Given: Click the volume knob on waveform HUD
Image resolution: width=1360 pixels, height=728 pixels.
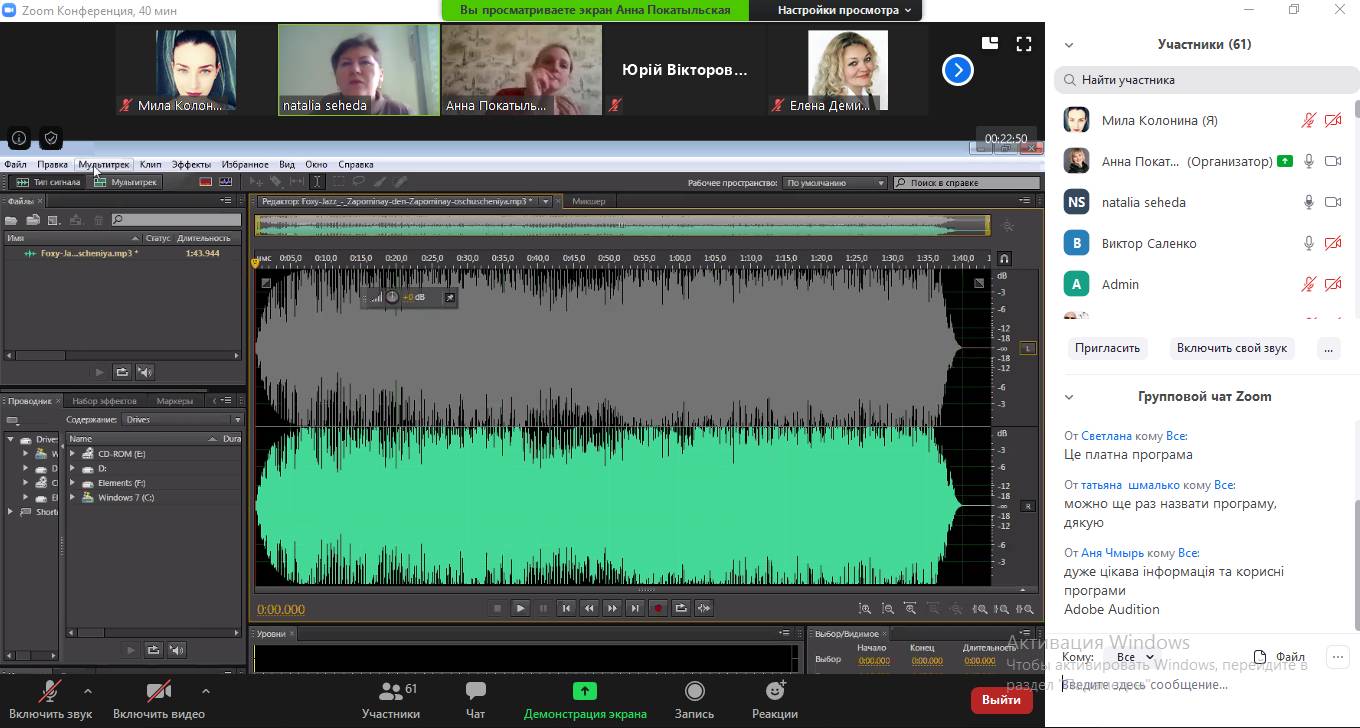Looking at the screenshot, I should (392, 297).
